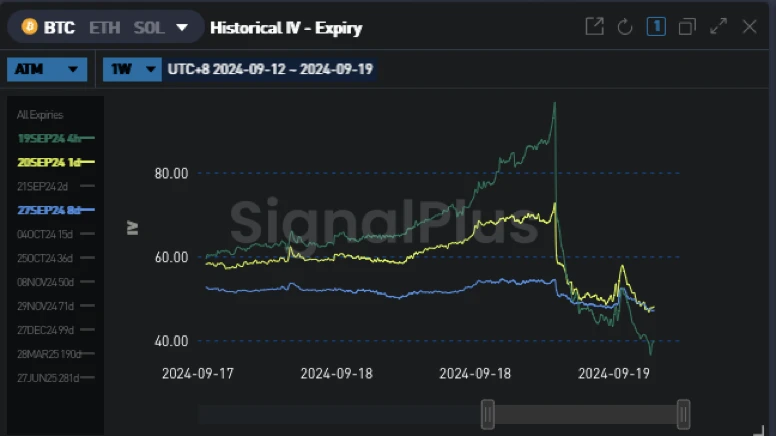Image resolution: width=776 pixels, height=436 pixels.
Task: Open the 1W time range dropdown
Action: (x=131, y=69)
